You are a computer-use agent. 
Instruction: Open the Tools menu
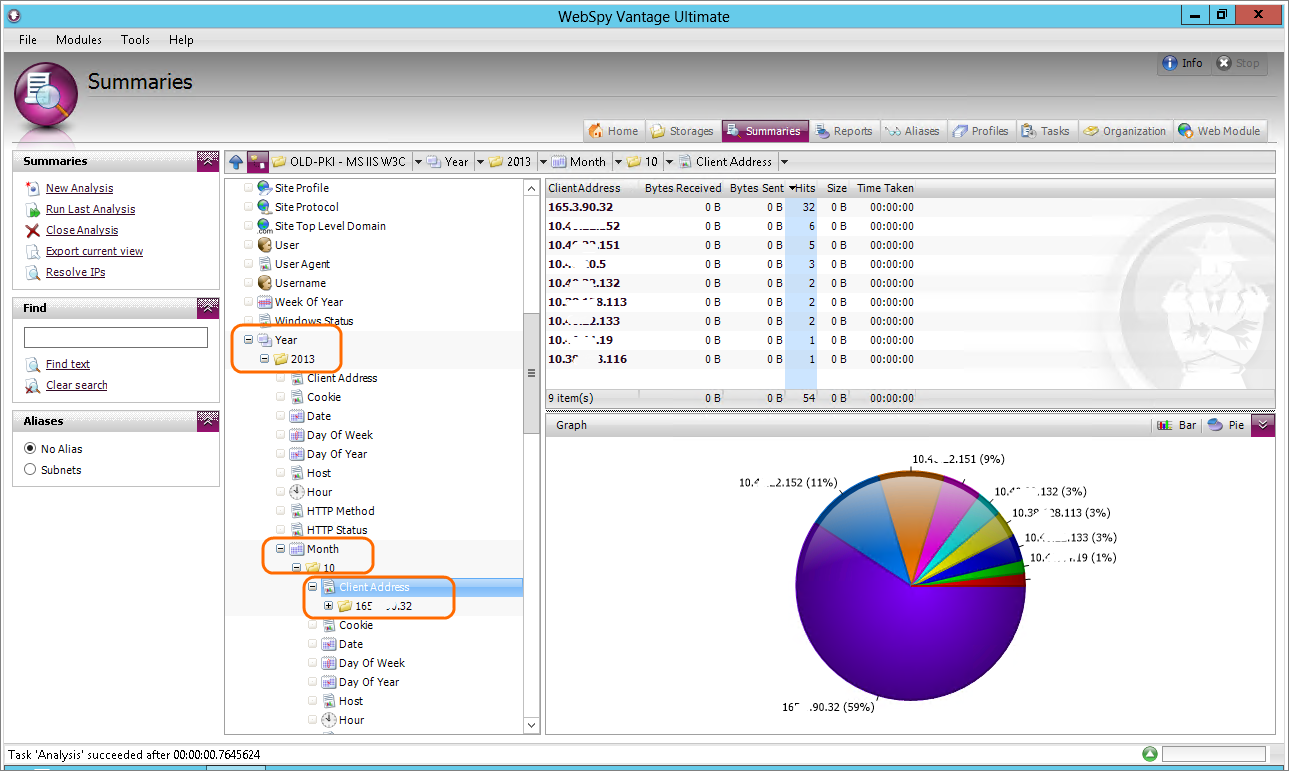point(135,40)
